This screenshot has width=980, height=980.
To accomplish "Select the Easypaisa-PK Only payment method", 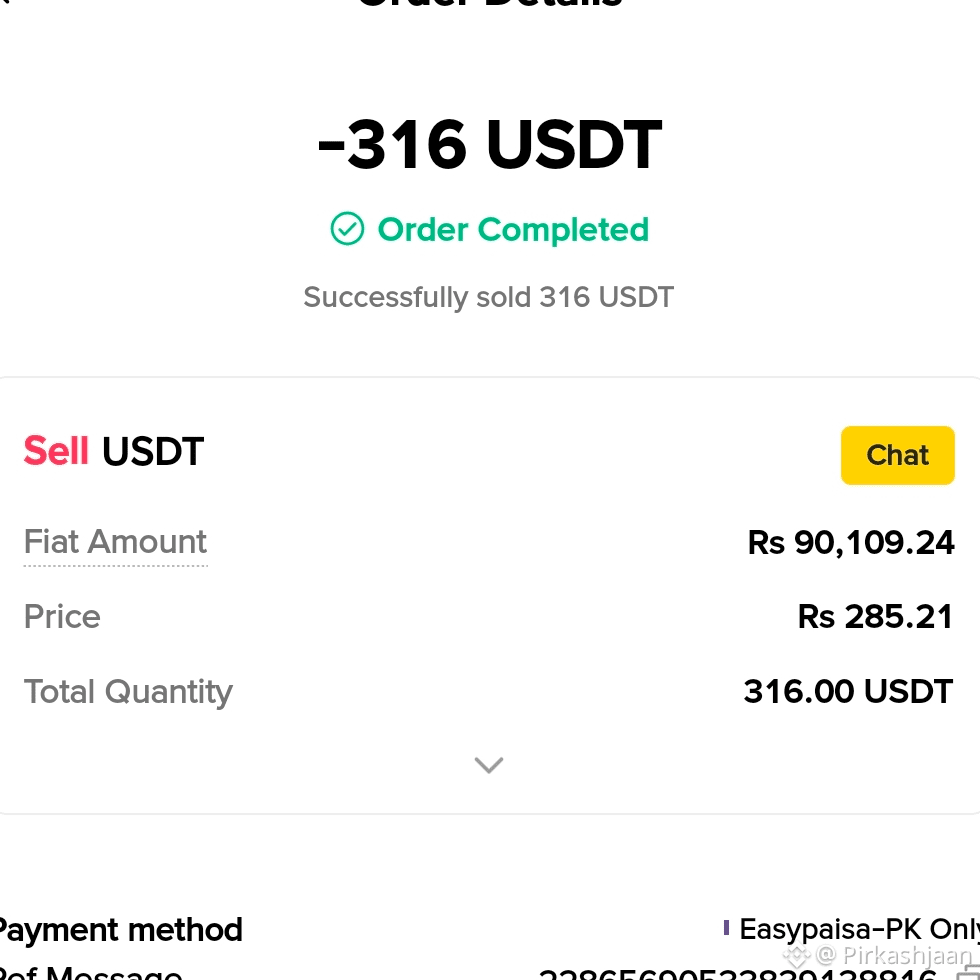I will [859, 929].
